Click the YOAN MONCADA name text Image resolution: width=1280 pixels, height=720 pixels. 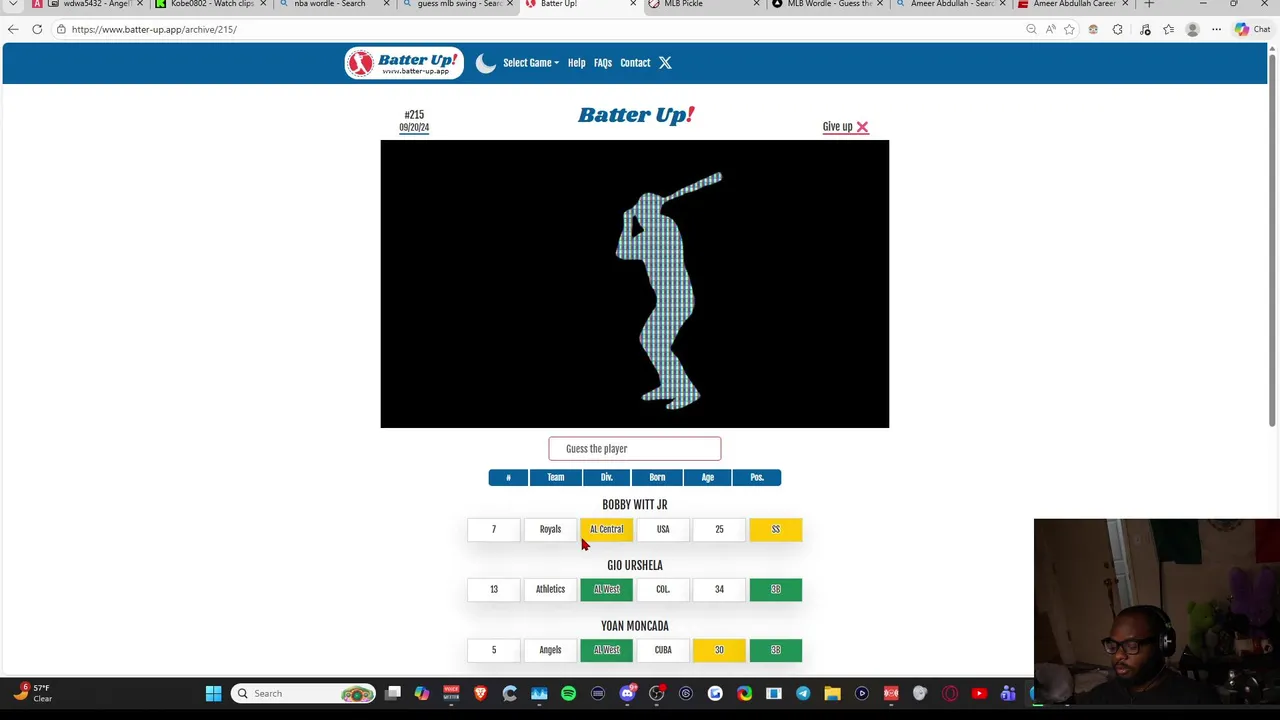tap(634, 626)
